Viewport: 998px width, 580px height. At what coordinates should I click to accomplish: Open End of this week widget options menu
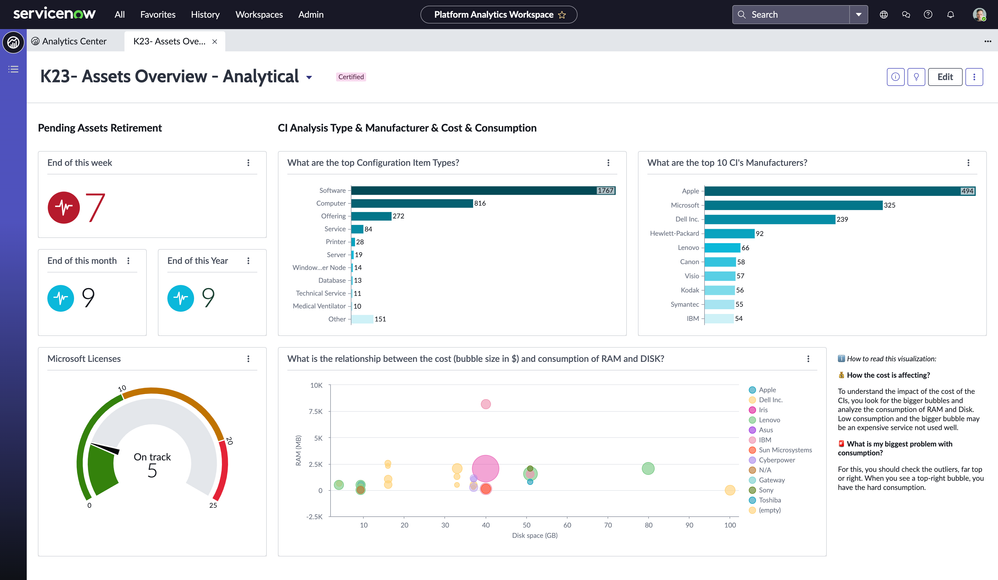[x=248, y=163]
